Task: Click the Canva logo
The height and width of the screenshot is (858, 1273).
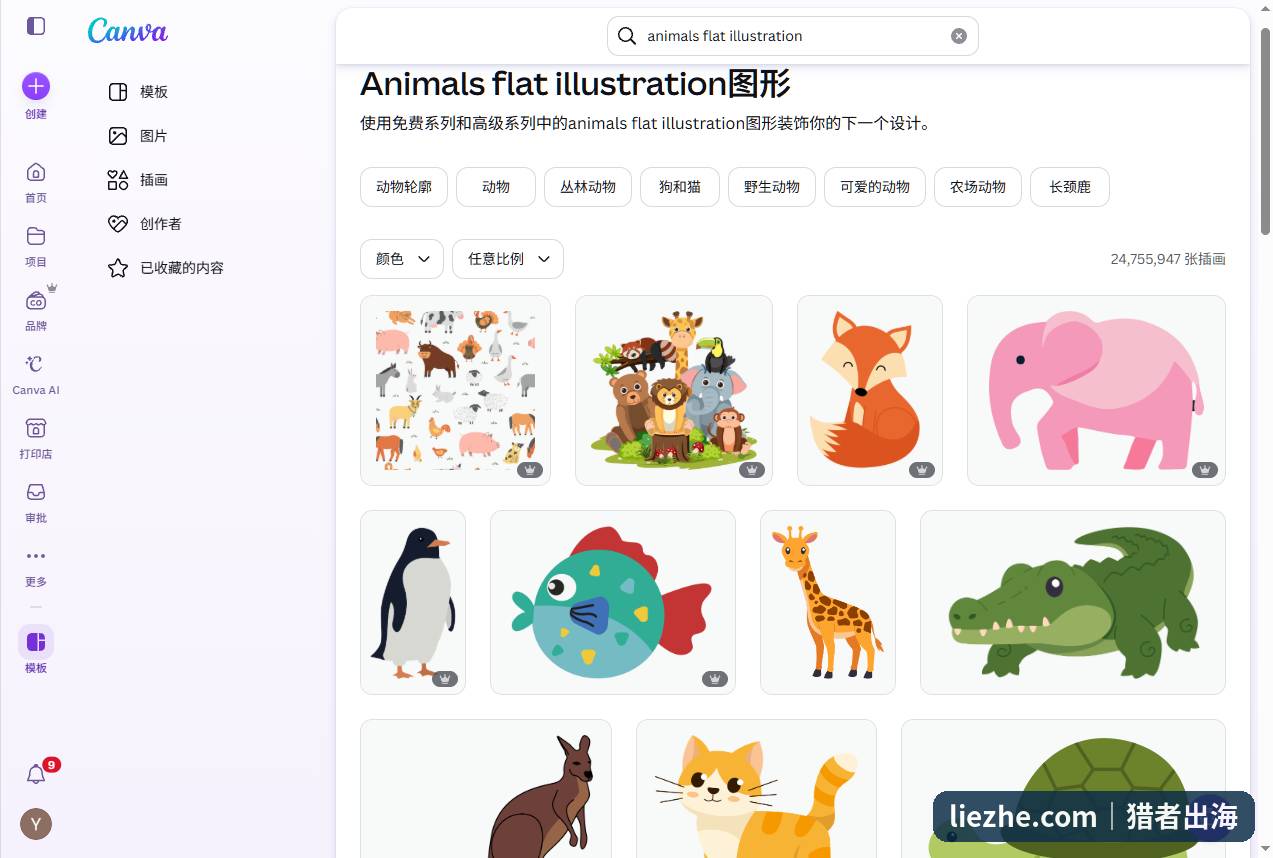Action: 127,31
